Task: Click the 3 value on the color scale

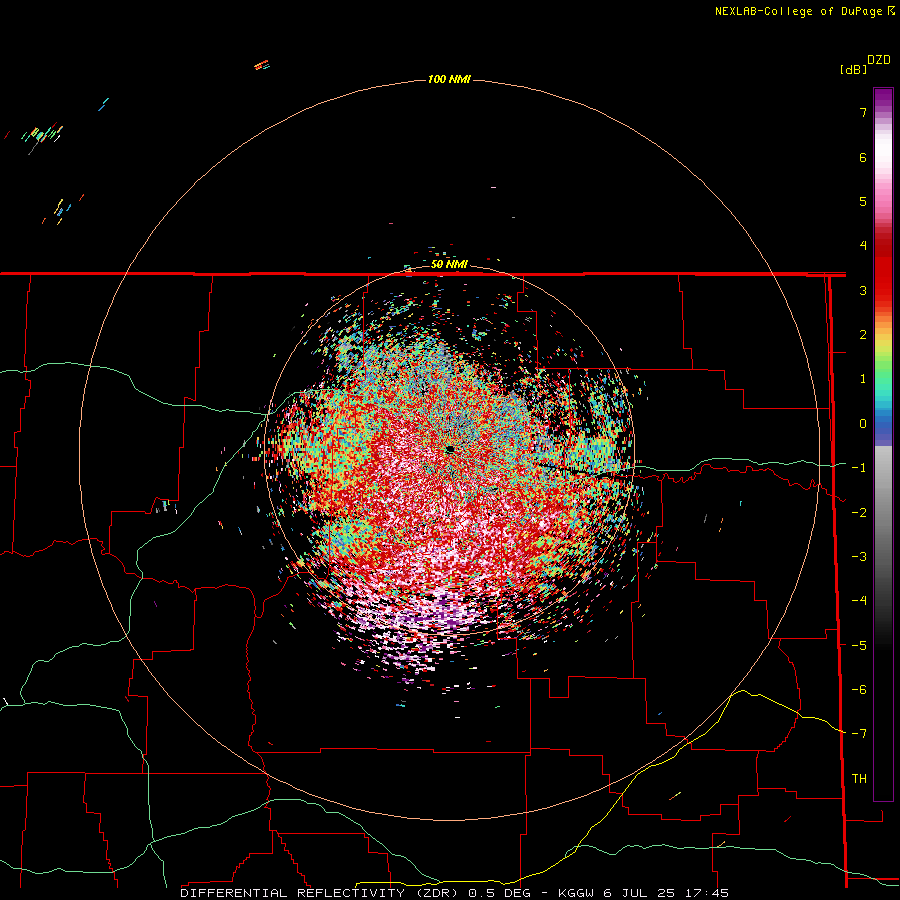Action: (863, 290)
